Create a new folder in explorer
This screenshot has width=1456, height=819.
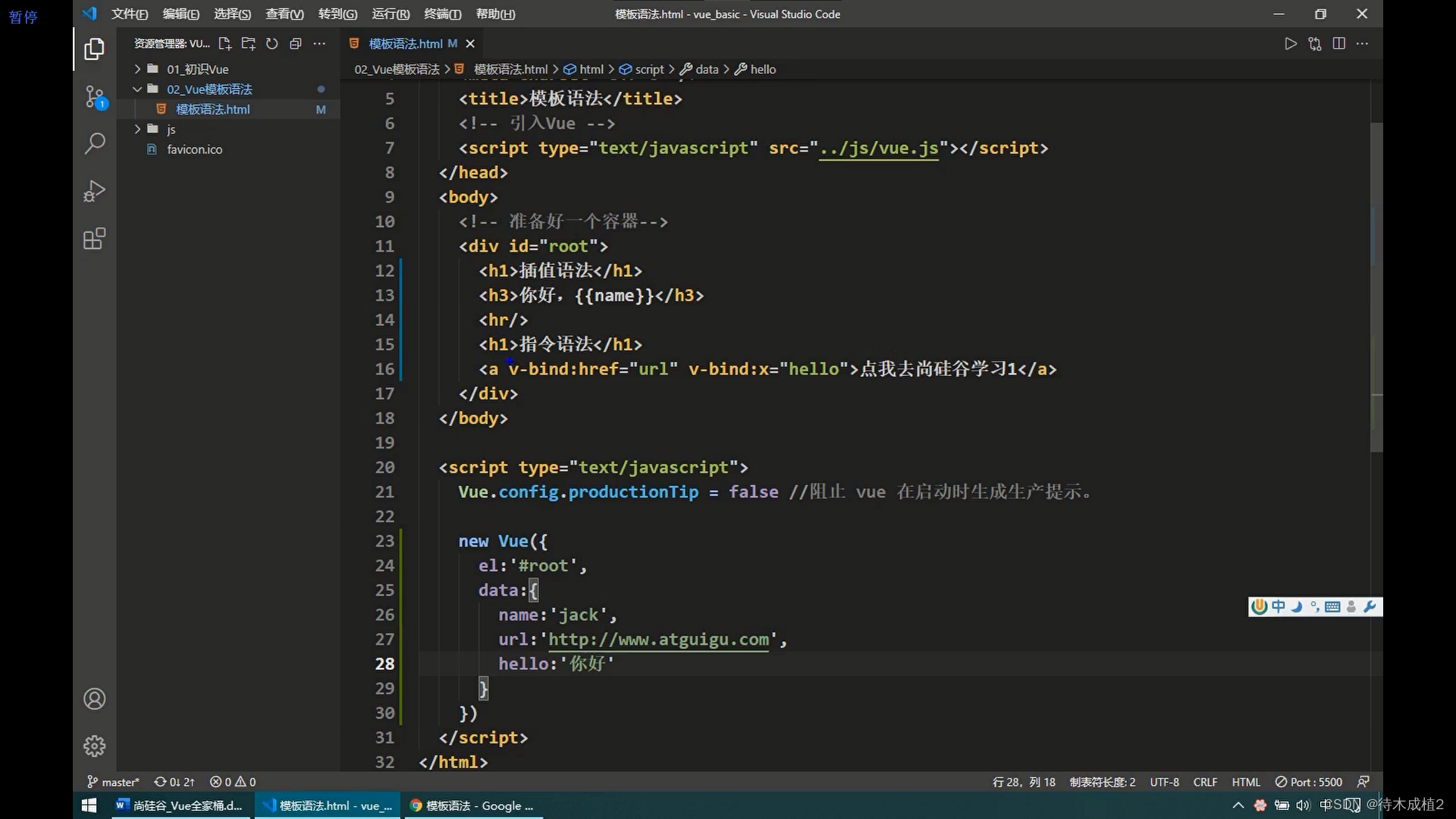(x=248, y=44)
